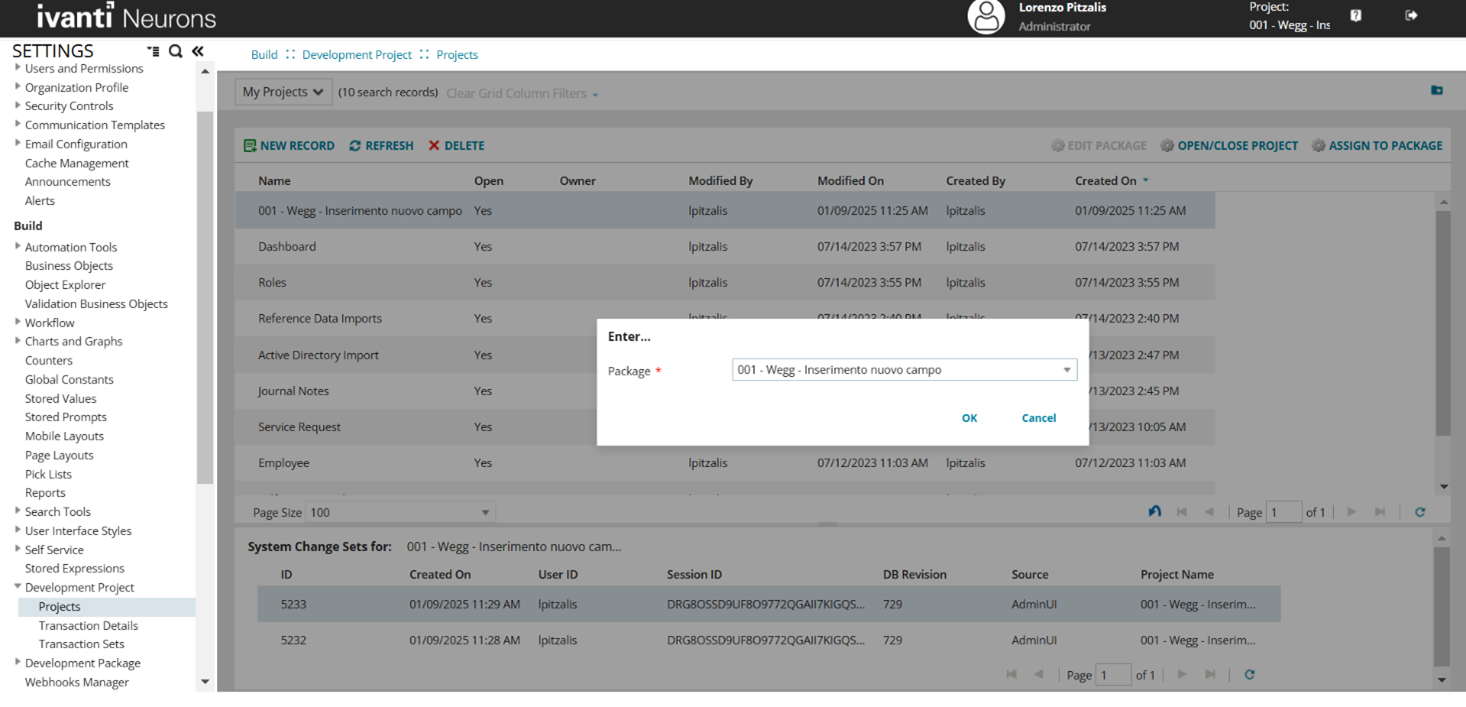Open the help question-mark icon

1356,15
